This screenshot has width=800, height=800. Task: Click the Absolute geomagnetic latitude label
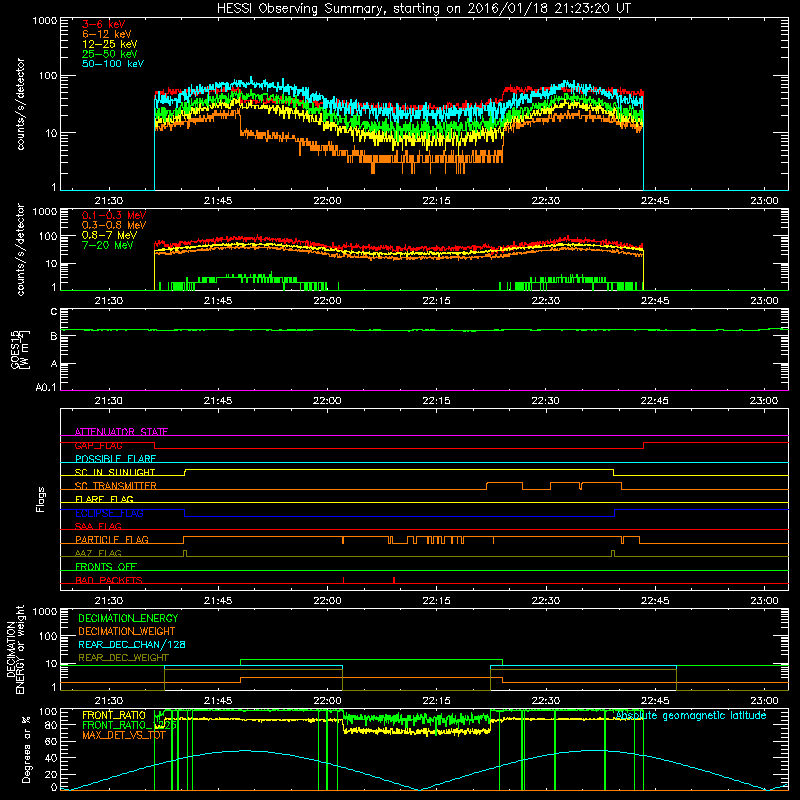pyautogui.click(x=691, y=716)
